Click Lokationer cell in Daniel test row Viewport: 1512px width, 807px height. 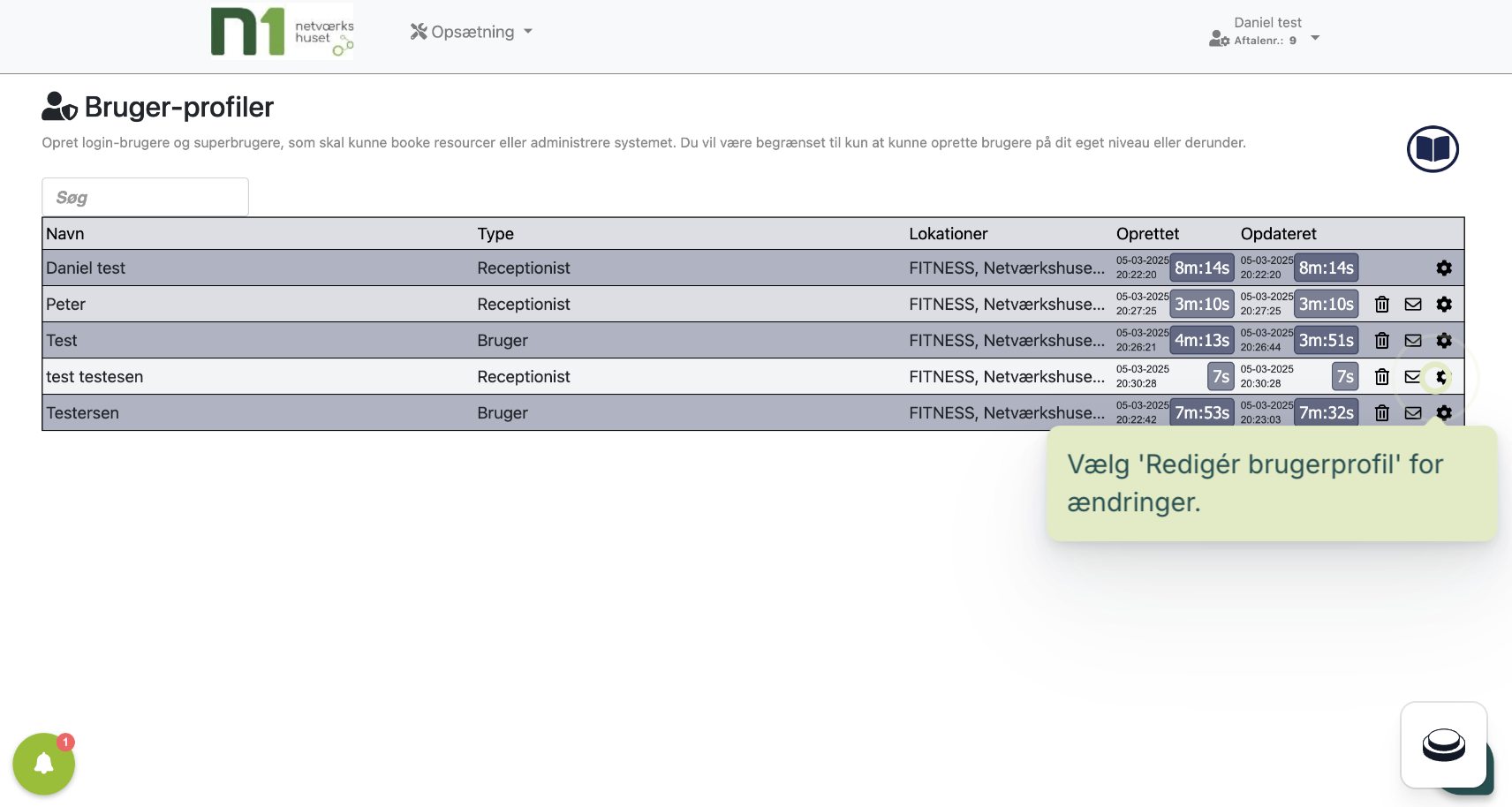point(1007,268)
